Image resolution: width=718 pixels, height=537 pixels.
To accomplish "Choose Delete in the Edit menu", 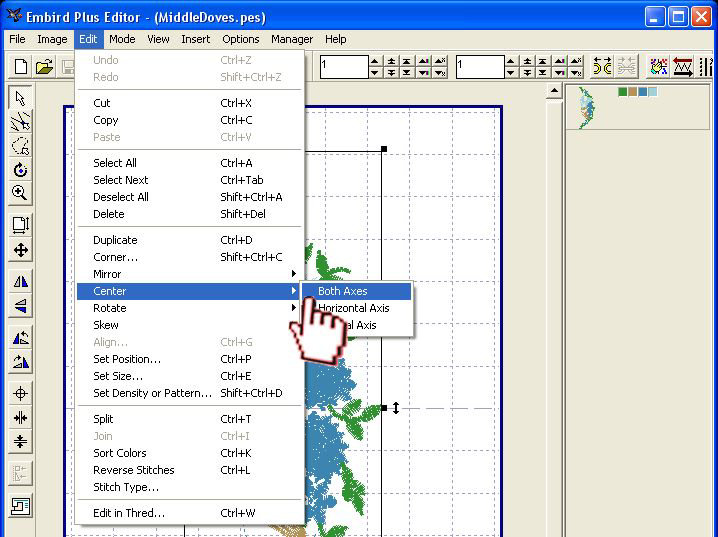I will pyautogui.click(x=190, y=214).
